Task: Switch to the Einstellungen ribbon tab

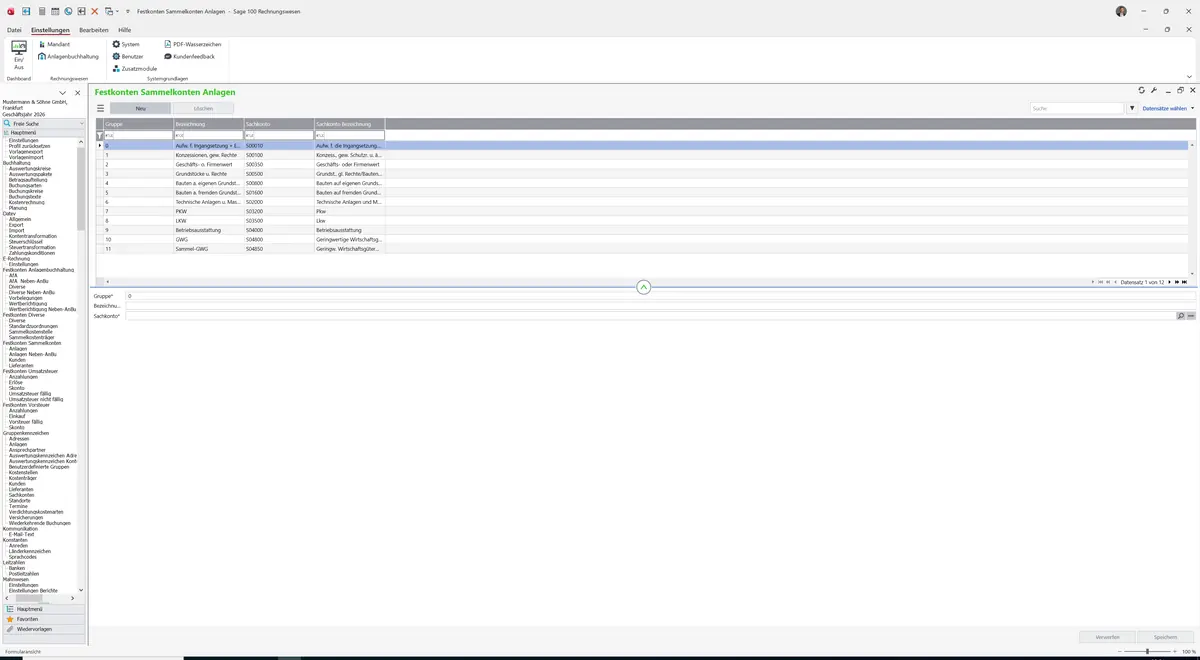Action: 50,30
